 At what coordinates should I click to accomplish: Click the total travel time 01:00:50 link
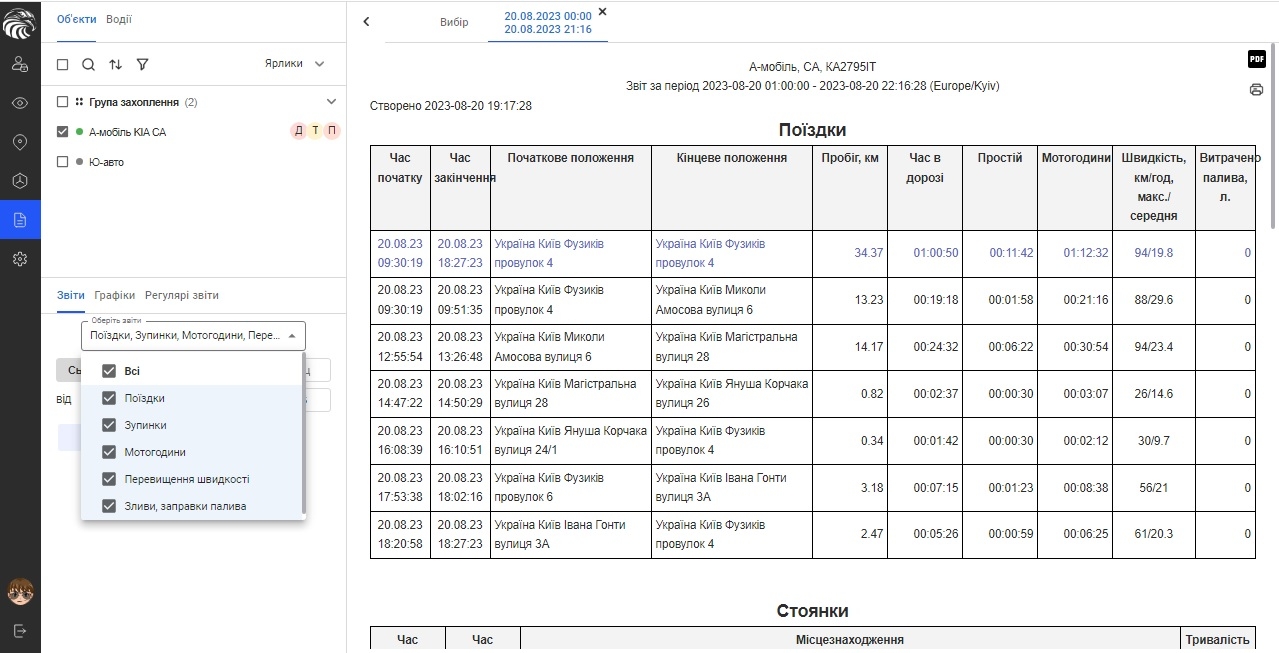click(936, 253)
